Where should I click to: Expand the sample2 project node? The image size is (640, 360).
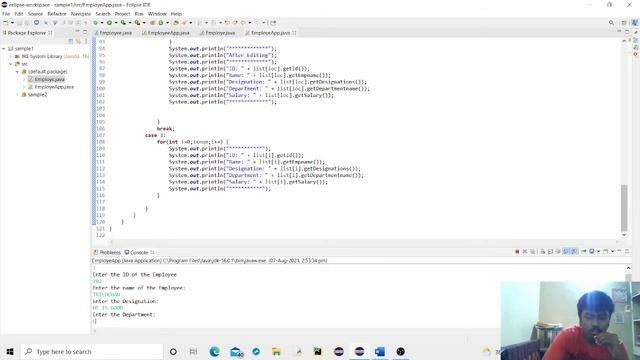(x=18, y=95)
